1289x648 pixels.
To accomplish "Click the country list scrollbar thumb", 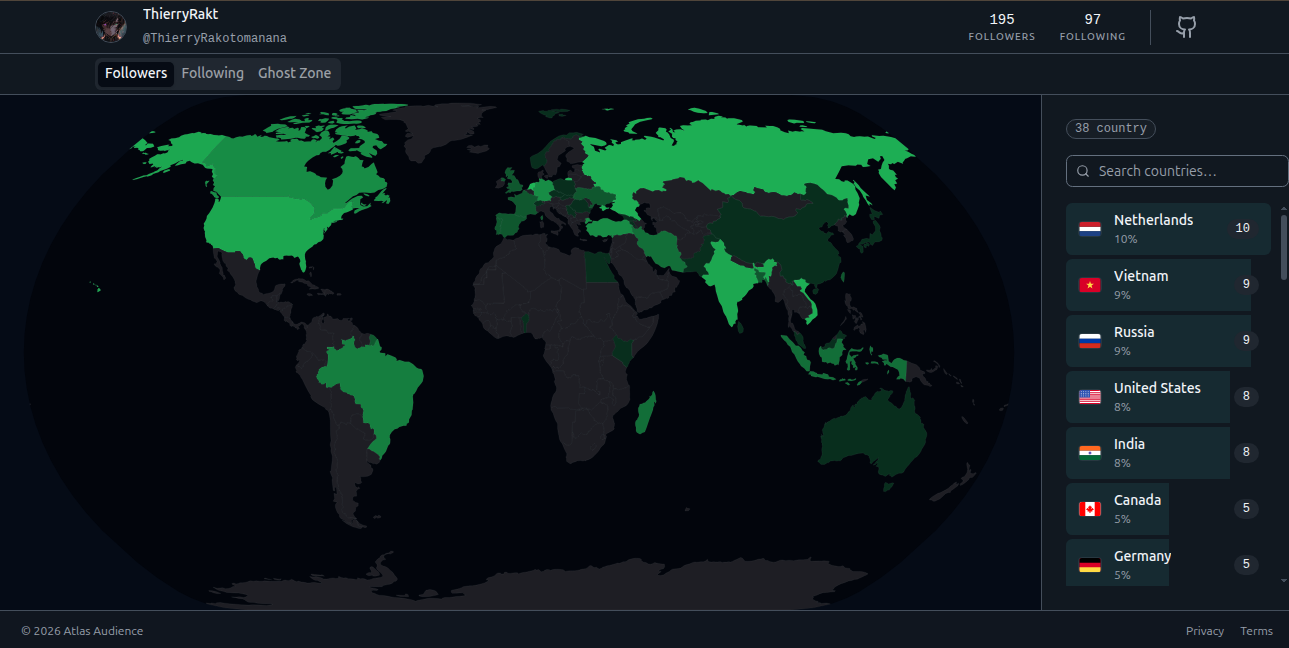I will tap(1284, 246).
